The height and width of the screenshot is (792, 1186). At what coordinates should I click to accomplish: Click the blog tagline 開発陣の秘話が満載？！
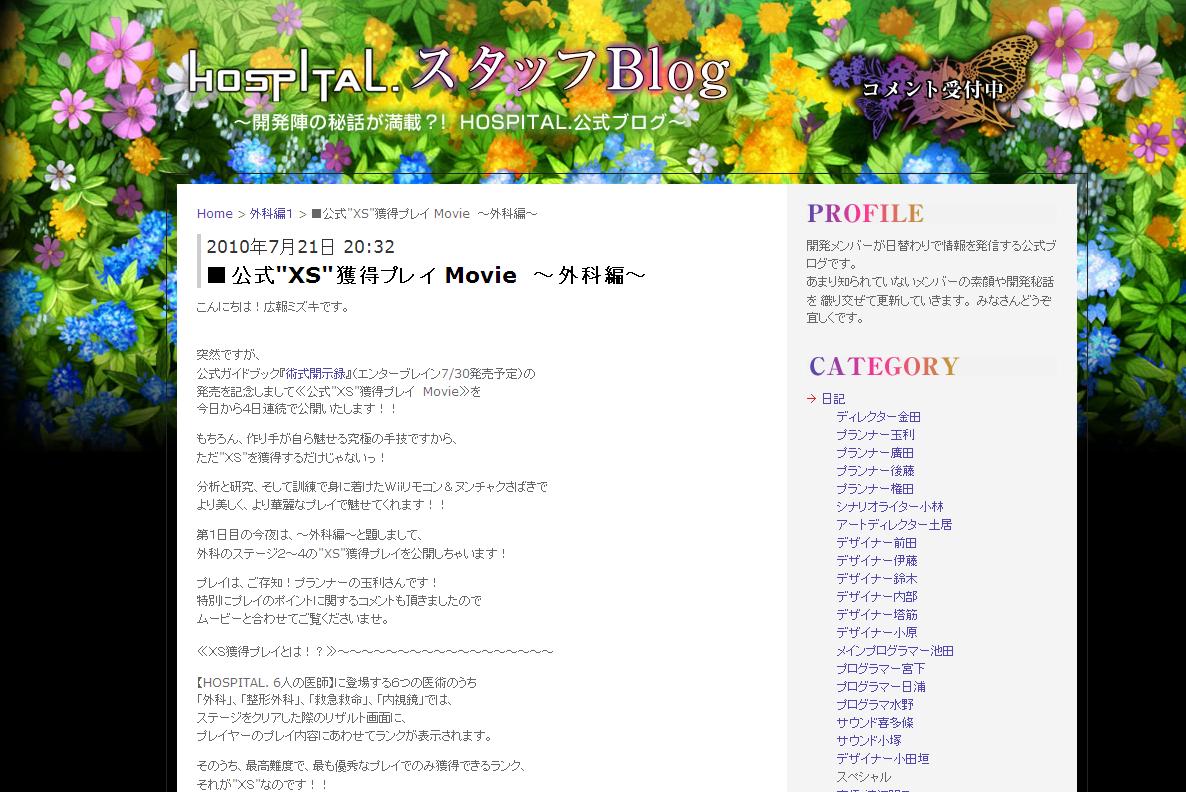click(460, 122)
